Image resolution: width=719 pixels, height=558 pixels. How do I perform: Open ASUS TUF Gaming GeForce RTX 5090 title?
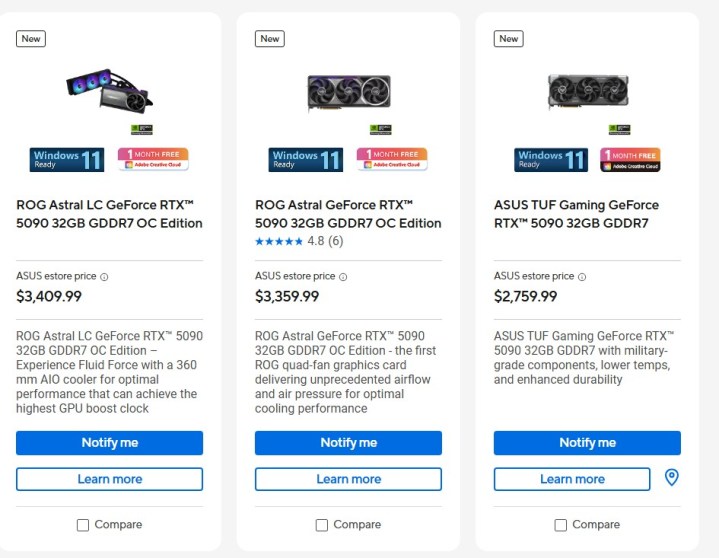[x=576, y=214]
